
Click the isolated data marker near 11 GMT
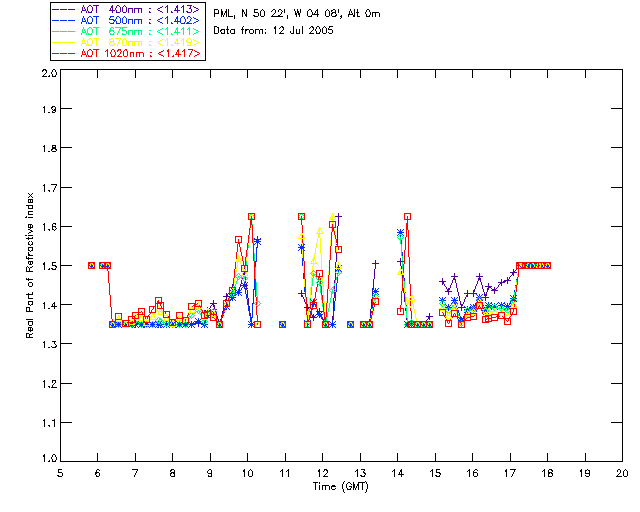(282, 325)
